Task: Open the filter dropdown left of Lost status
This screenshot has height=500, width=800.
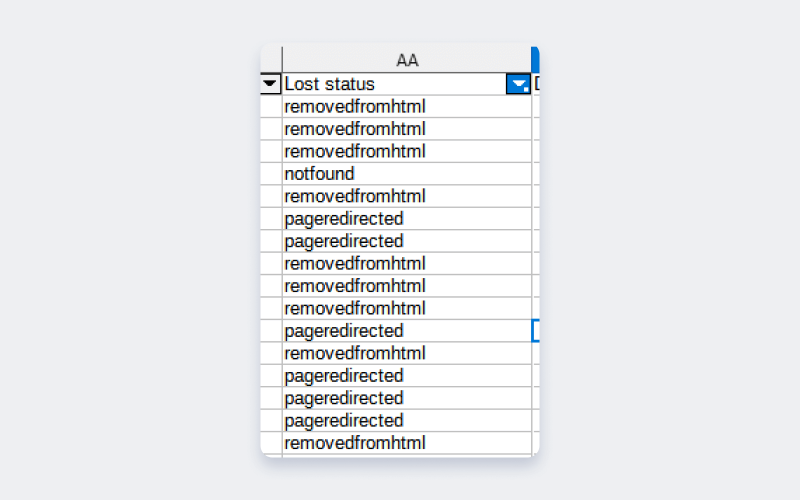Action: [x=270, y=85]
